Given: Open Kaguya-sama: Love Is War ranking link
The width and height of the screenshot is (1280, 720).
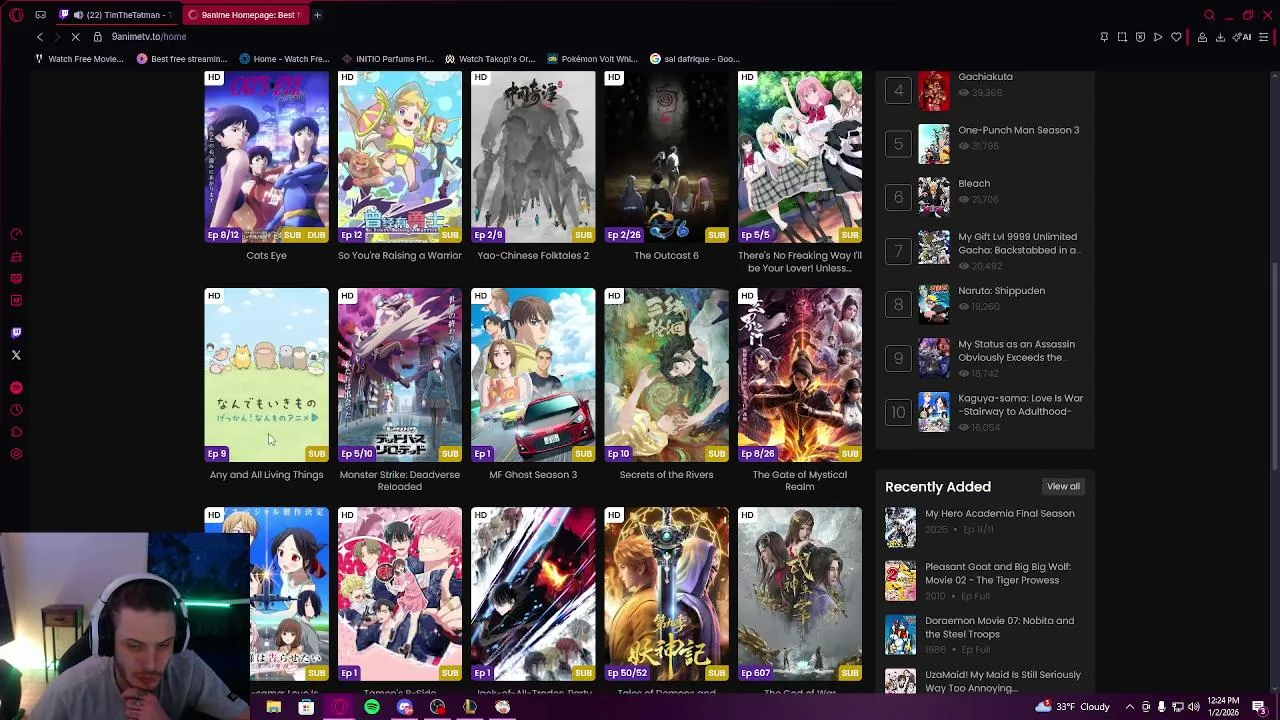Looking at the screenshot, I should point(1020,405).
